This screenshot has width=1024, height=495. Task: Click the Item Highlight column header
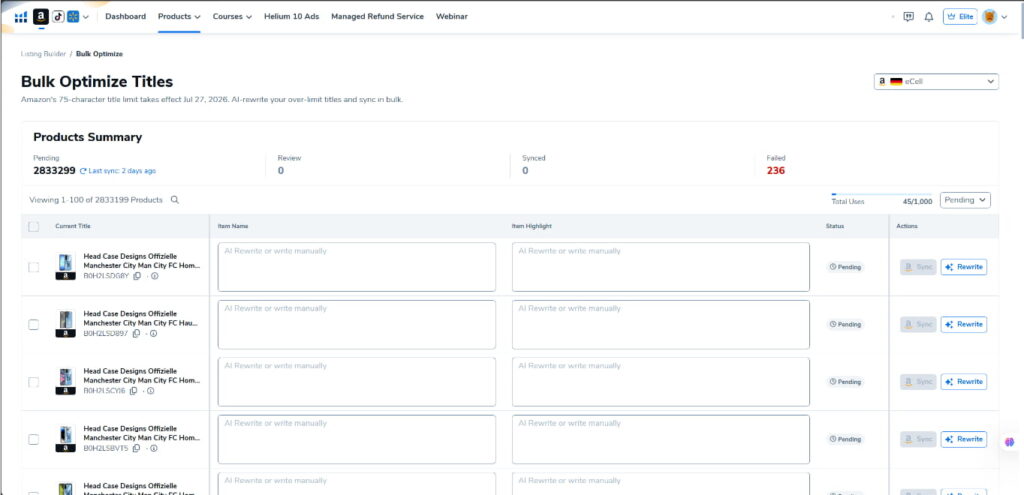tap(532, 227)
